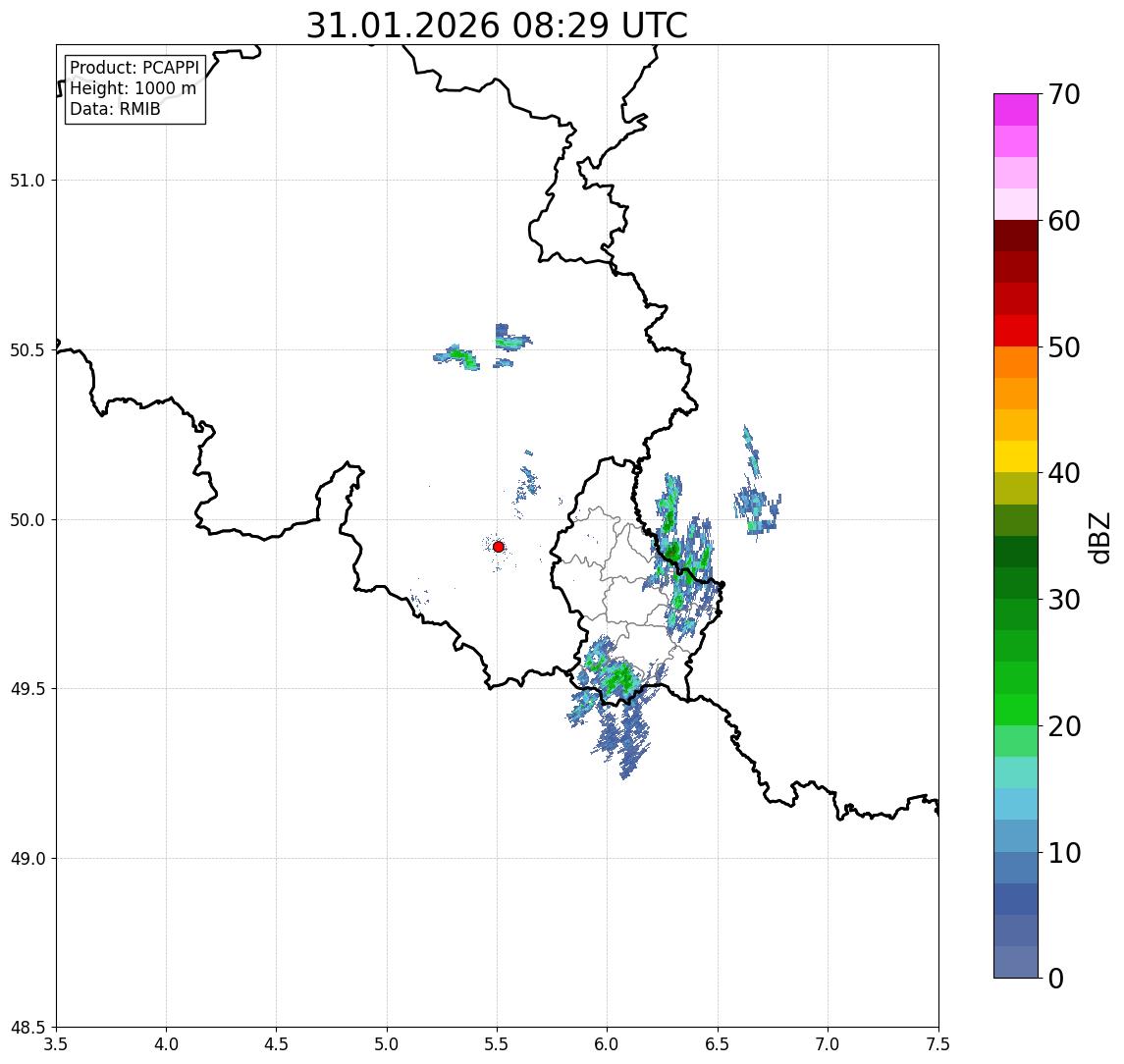Click the title '31.01.2026 08:29 UTC'
This screenshot has height=1064, width=1124.
pos(497,26)
